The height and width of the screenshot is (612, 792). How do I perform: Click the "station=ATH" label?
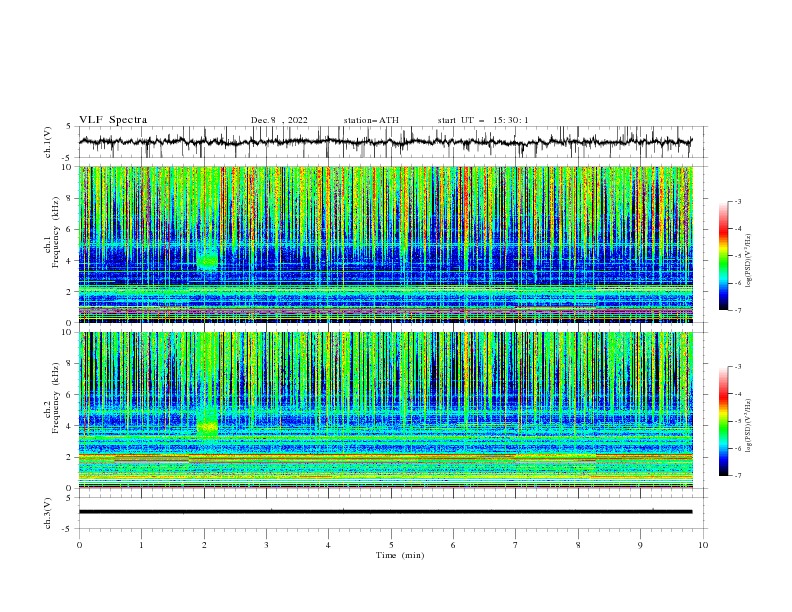[371, 120]
